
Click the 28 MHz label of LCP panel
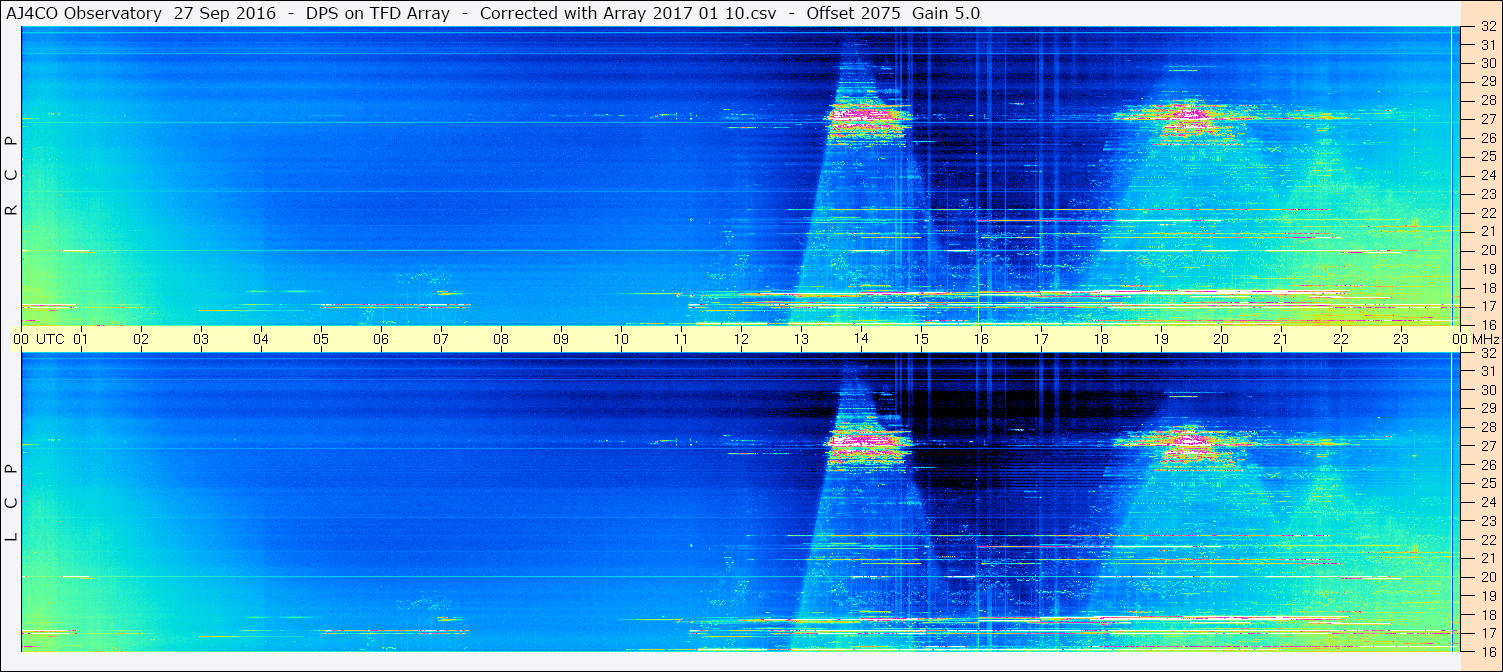coord(1487,427)
